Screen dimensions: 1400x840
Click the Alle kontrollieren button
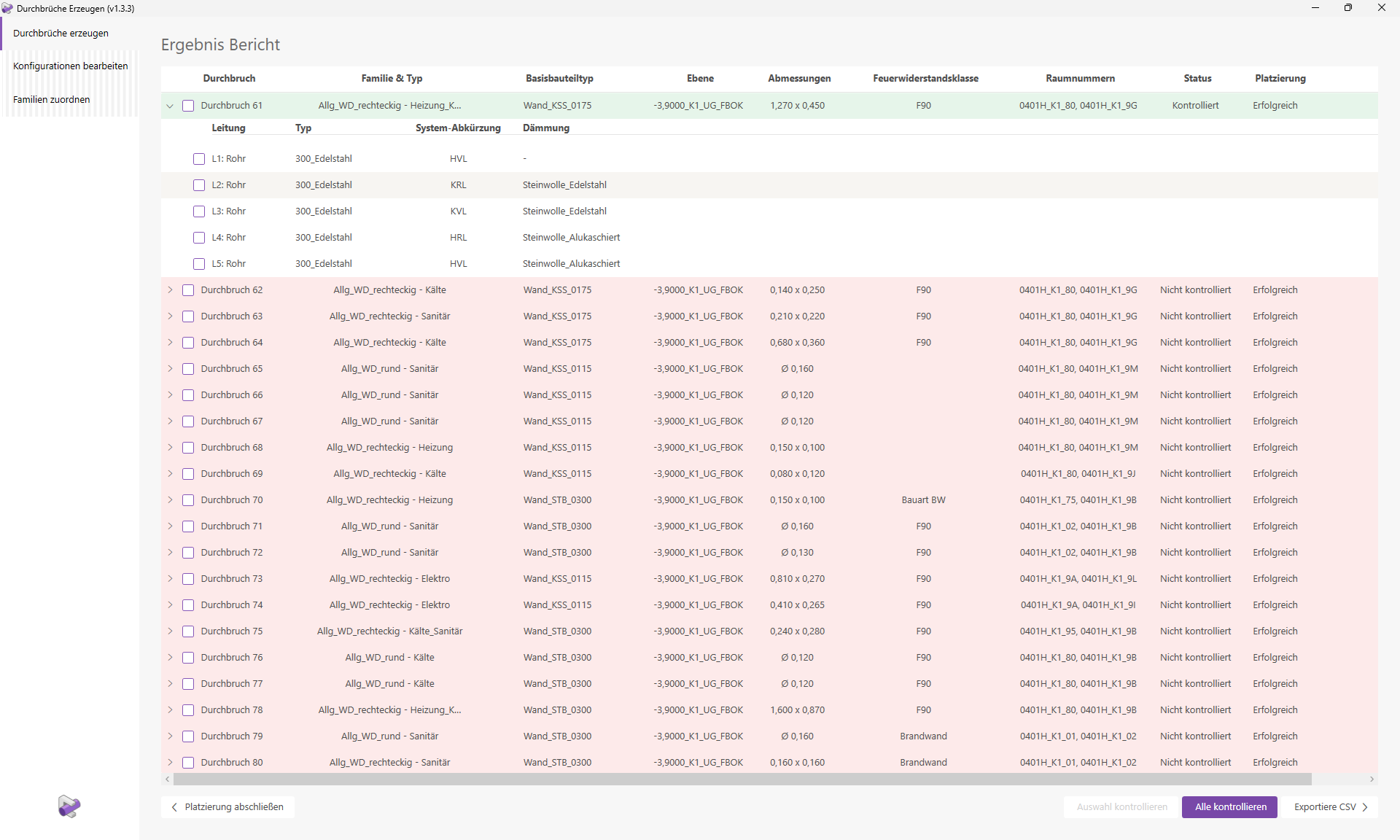1229,807
